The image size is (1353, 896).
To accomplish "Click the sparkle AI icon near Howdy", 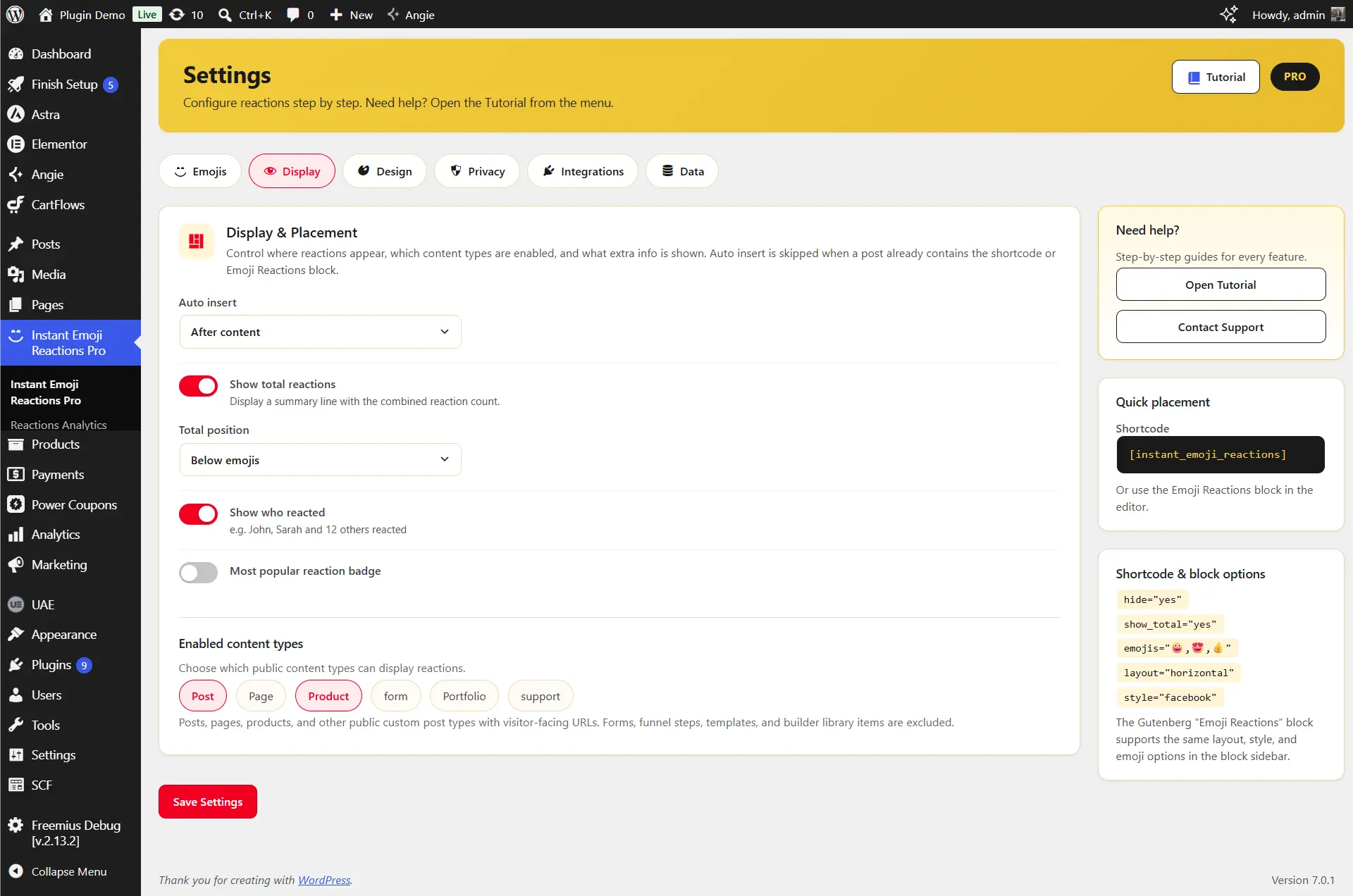I will click(x=1228, y=14).
